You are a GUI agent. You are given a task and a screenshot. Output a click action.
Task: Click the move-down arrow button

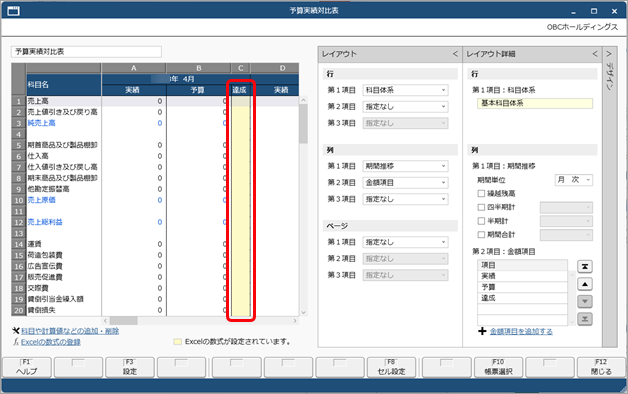click(585, 302)
